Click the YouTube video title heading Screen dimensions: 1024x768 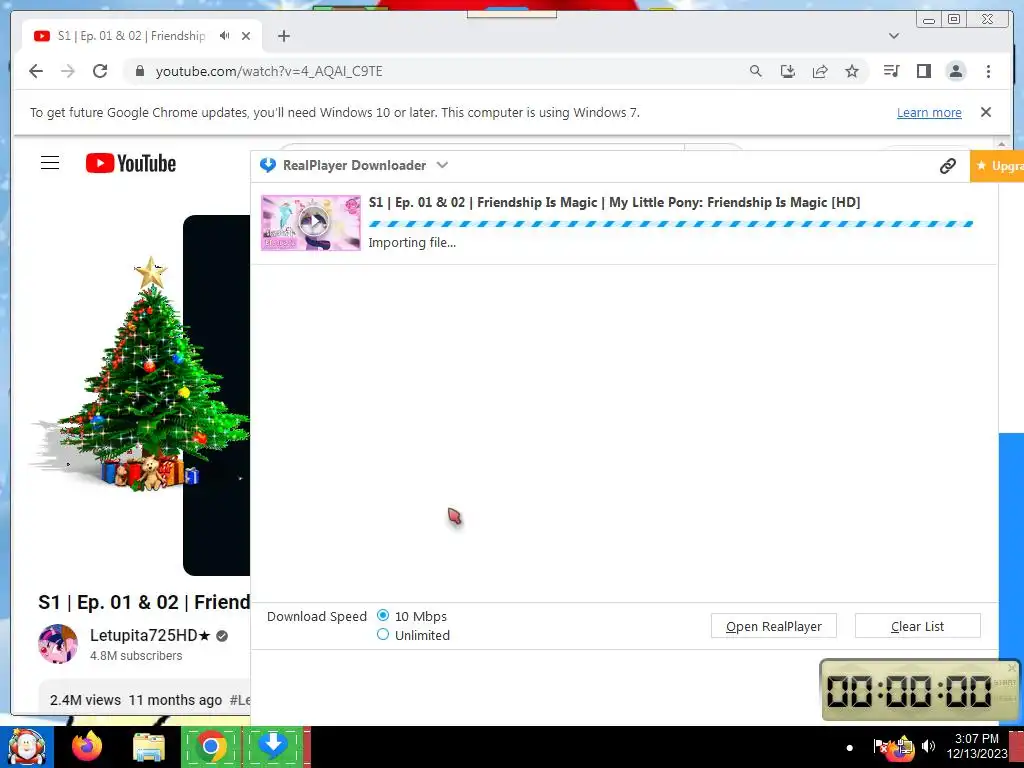(144, 602)
